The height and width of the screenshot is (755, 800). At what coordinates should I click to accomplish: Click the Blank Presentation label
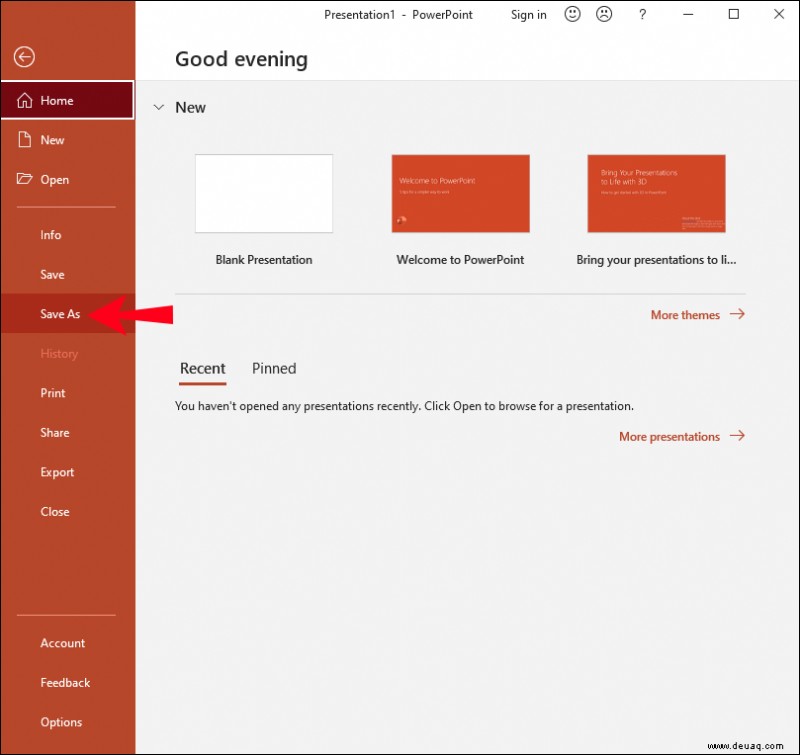tap(264, 260)
